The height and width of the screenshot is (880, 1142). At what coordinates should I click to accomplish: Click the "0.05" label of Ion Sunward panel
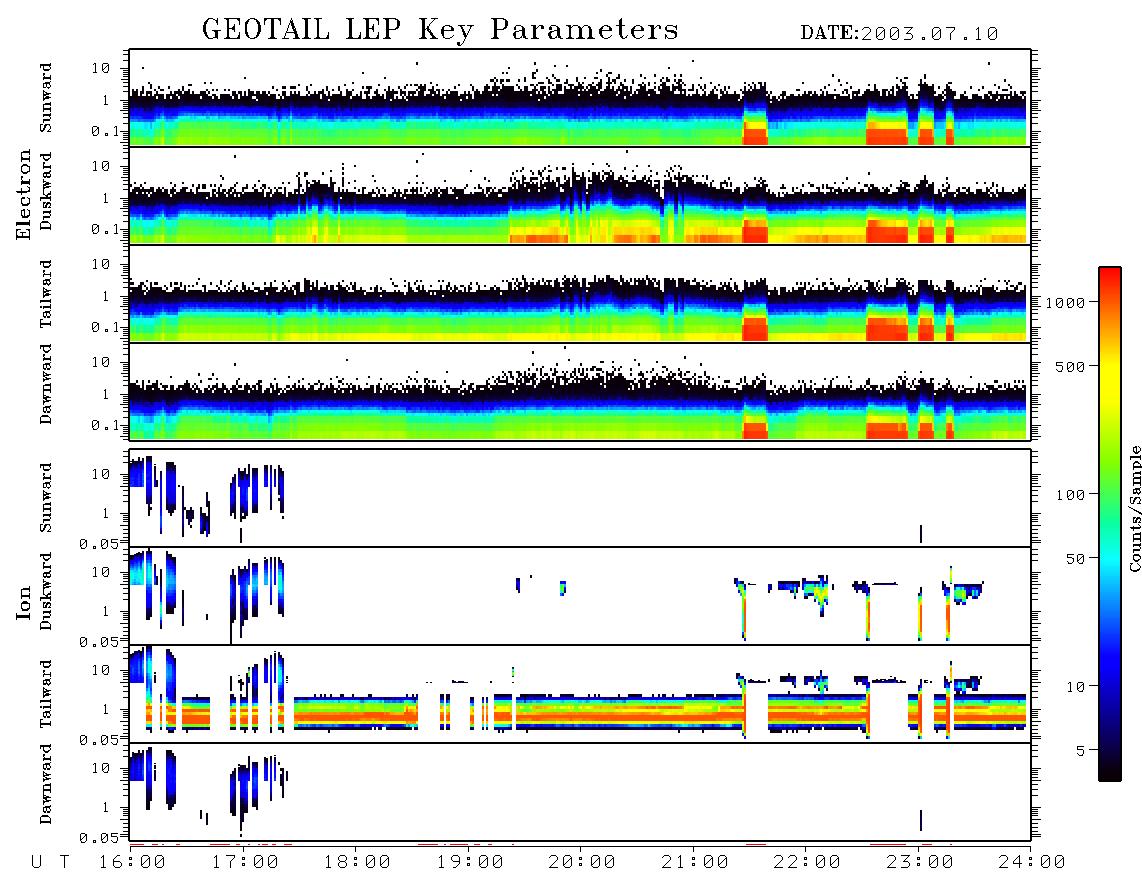(99, 543)
